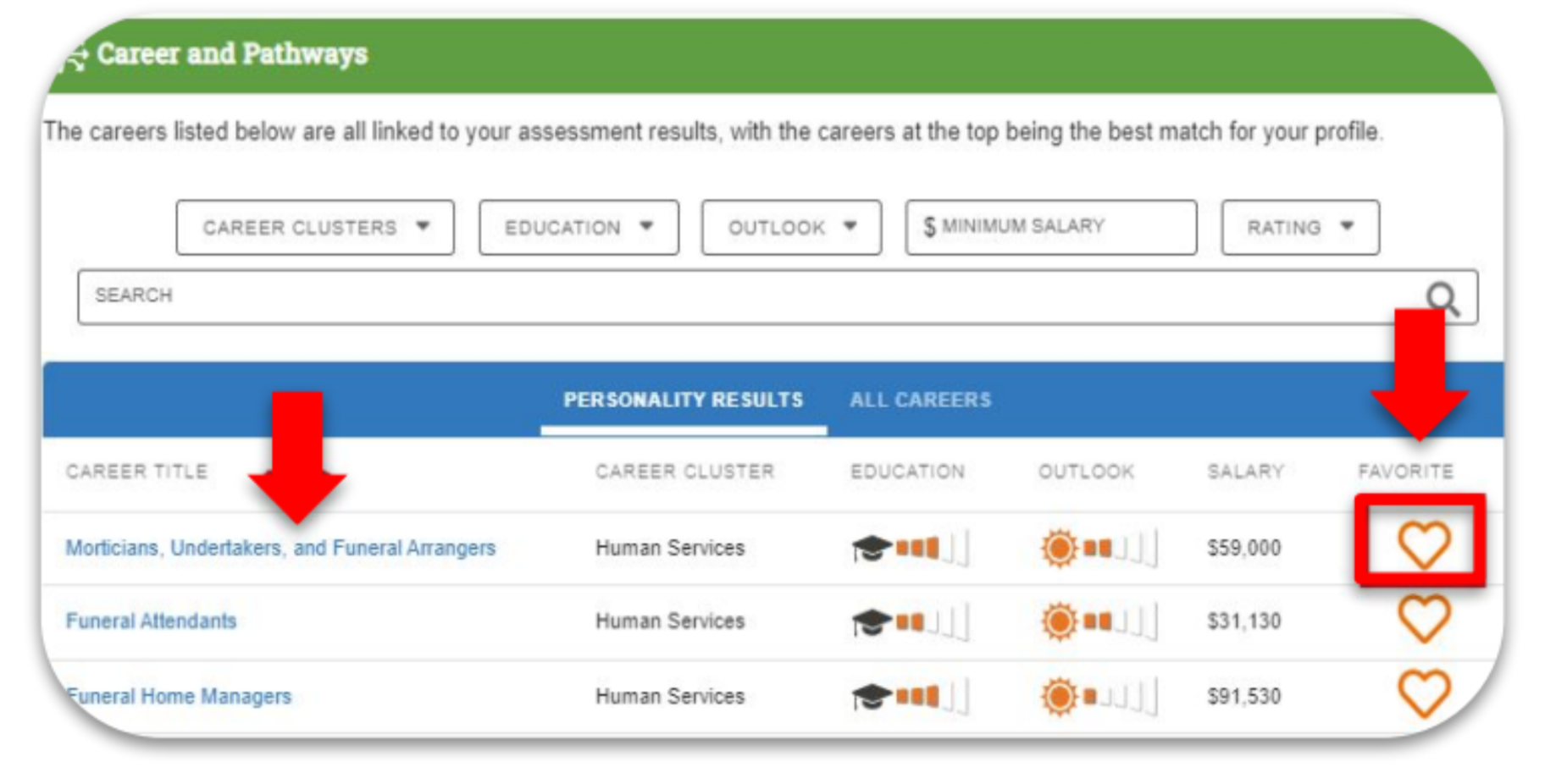This screenshot has width=1545, height=784.
Task: Expand the Rating dropdown
Action: (1300, 227)
